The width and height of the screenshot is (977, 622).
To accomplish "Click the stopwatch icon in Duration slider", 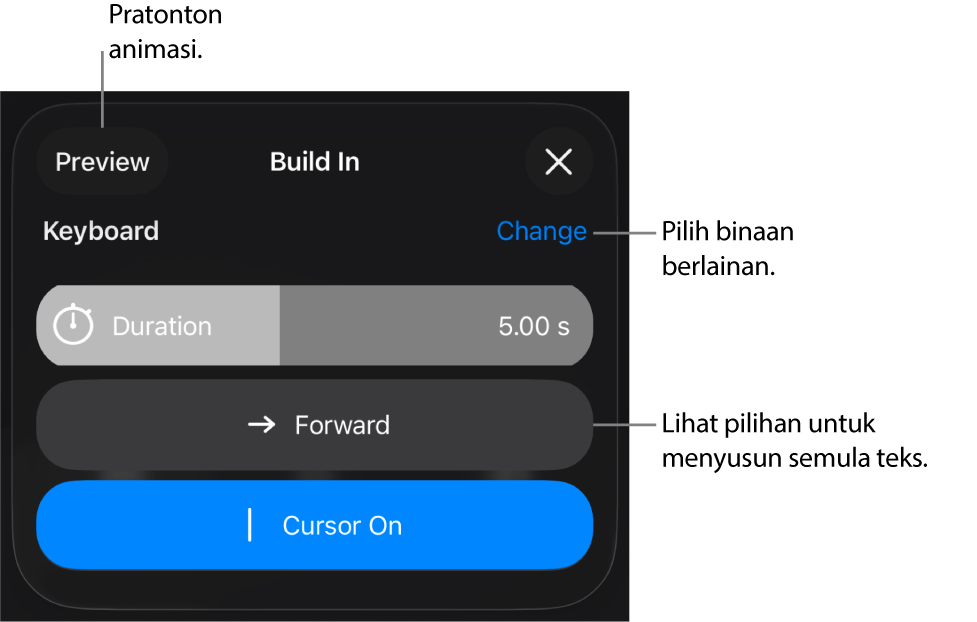I will [73, 325].
